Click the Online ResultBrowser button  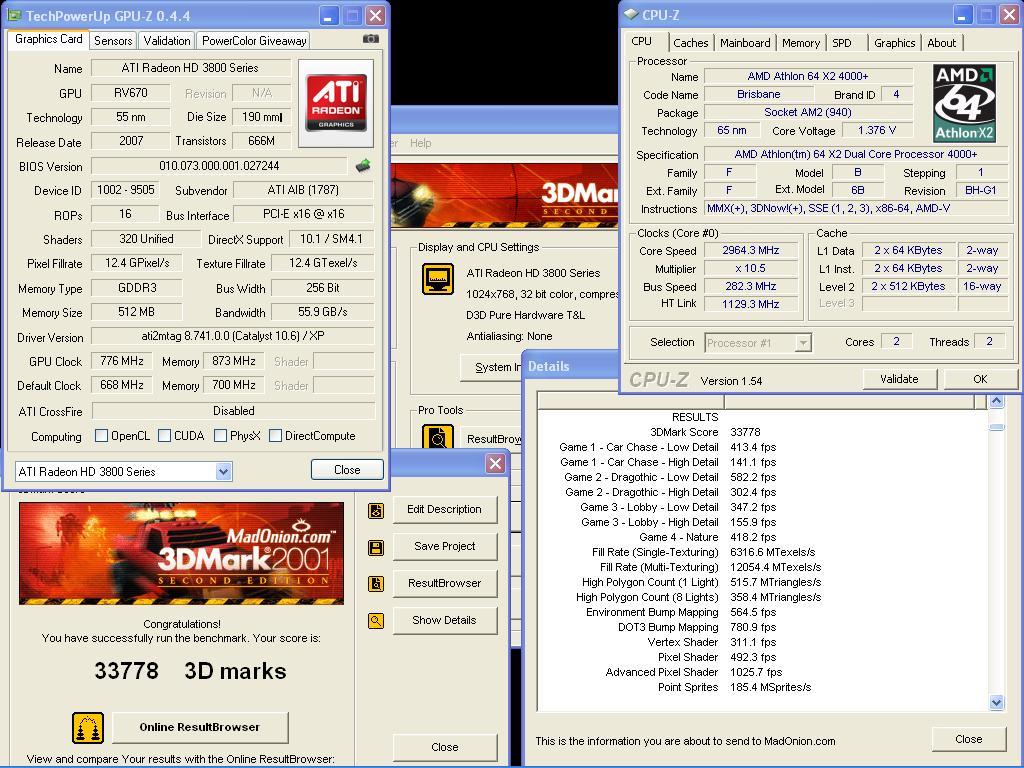pyautogui.click(x=200, y=727)
